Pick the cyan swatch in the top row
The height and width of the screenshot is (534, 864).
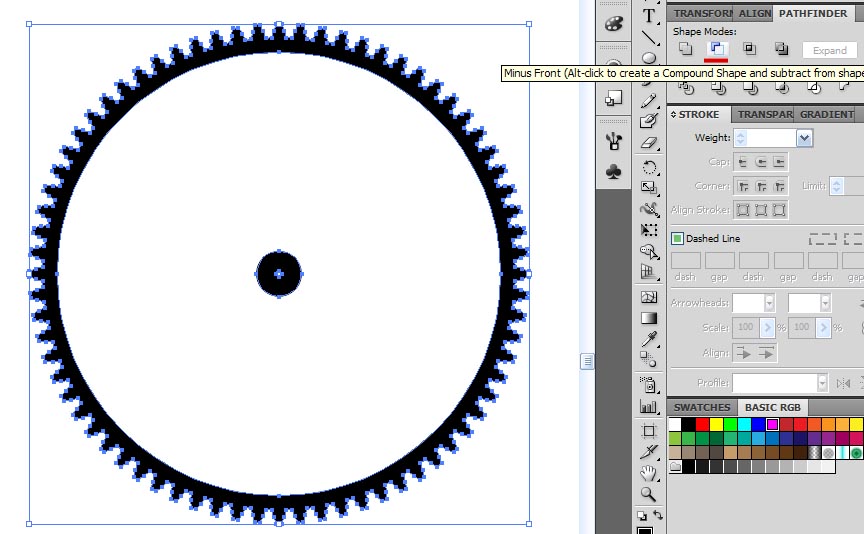744,424
